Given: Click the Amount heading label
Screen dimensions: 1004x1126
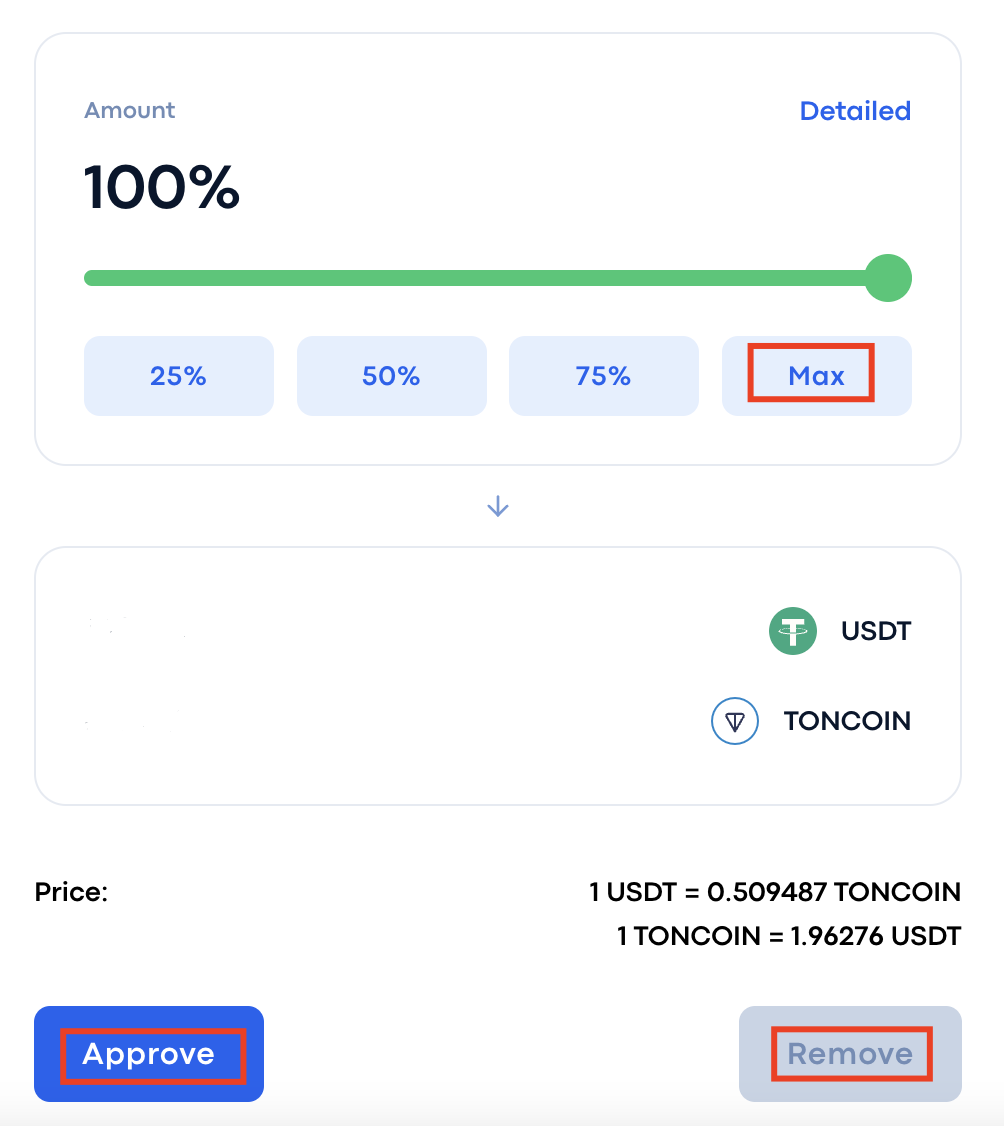Looking at the screenshot, I should (x=129, y=111).
